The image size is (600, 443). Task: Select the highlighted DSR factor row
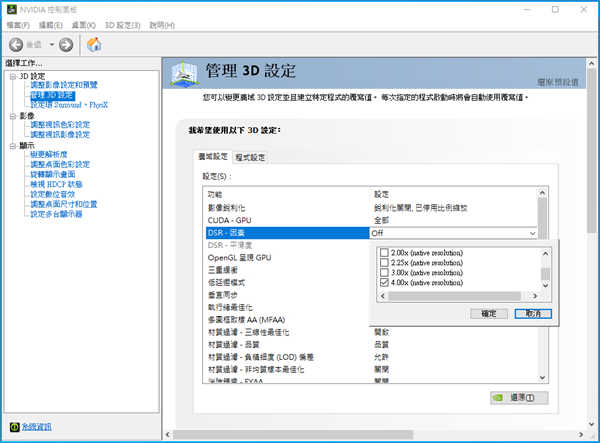coord(287,233)
